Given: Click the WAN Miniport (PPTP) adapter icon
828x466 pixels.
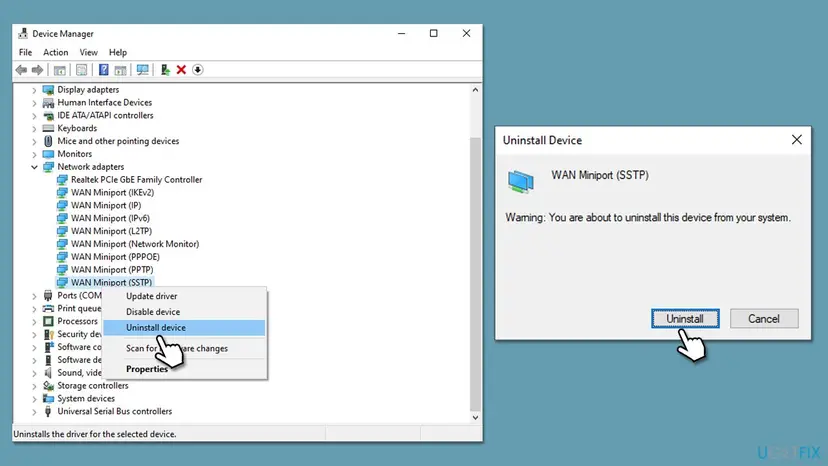Looking at the screenshot, I should click(62, 269).
